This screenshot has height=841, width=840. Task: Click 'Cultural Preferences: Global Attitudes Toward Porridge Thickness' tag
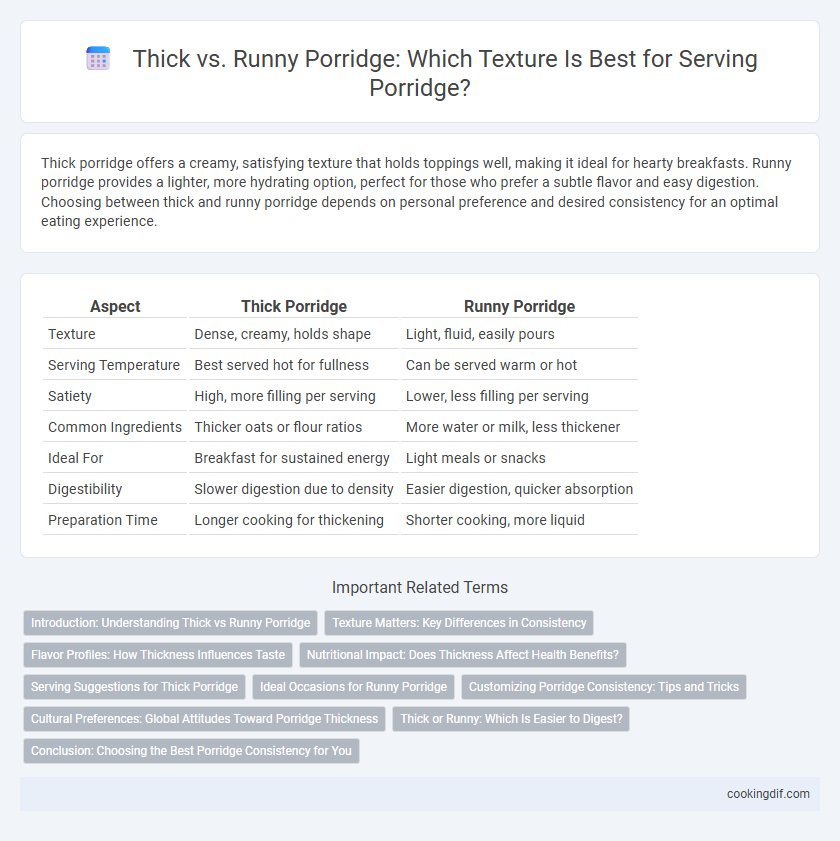(x=204, y=719)
